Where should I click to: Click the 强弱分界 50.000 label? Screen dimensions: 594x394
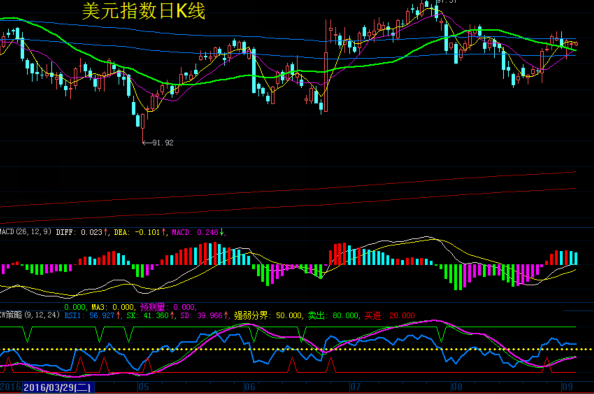[x=268, y=316]
